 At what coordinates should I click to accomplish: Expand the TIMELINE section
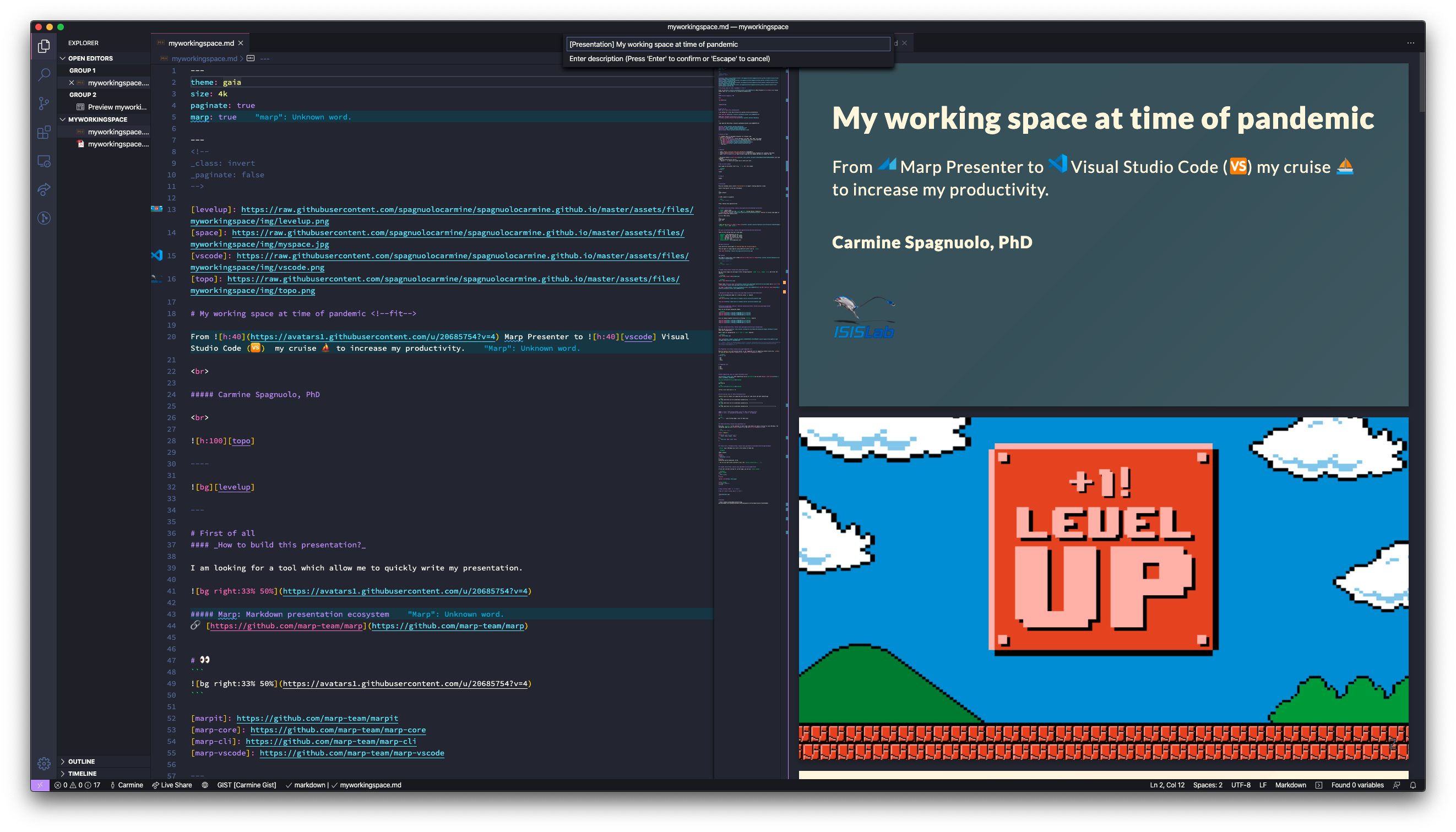point(82,773)
